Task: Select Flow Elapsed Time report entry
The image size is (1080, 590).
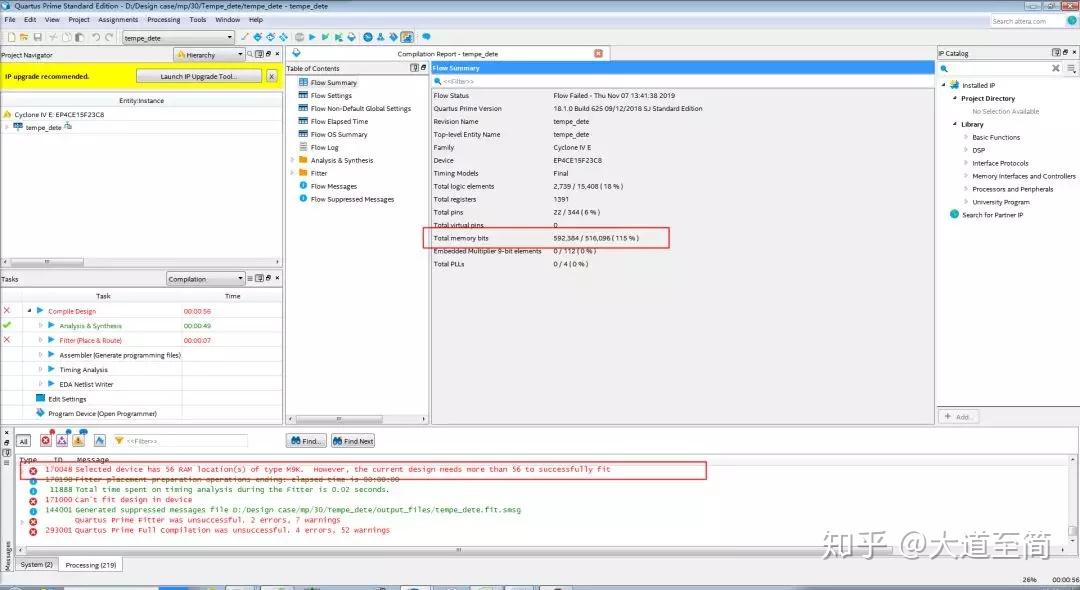Action: point(339,121)
